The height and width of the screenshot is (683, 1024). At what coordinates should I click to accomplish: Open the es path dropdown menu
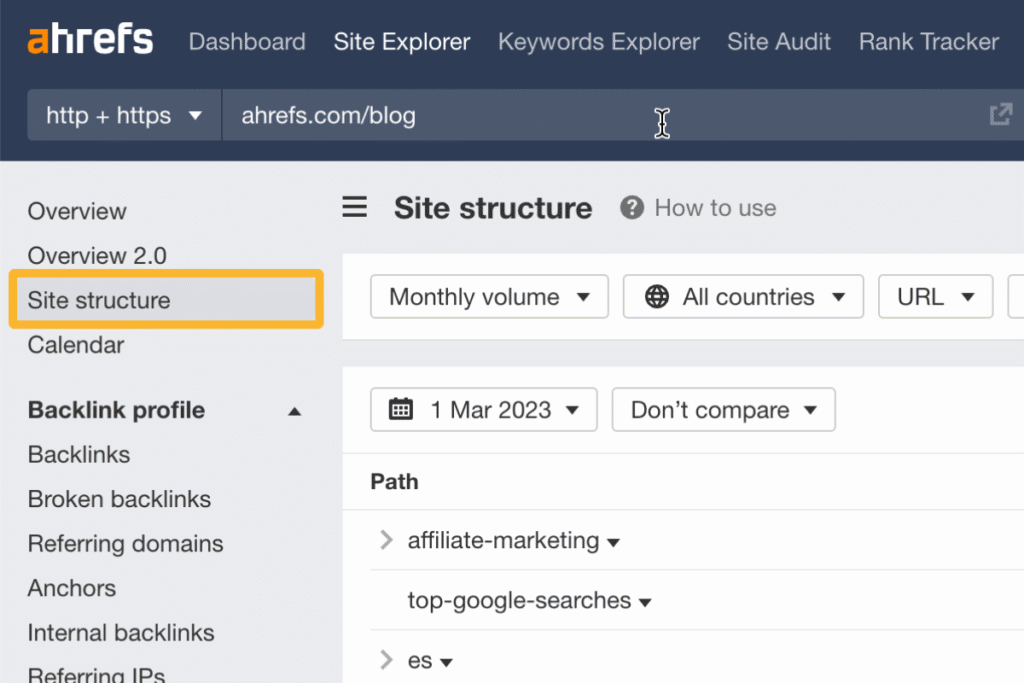point(446,662)
